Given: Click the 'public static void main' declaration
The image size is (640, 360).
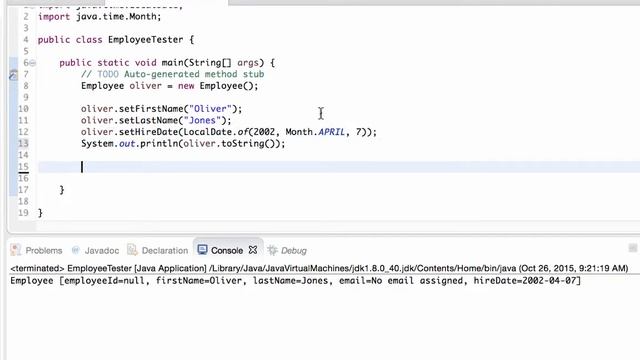Looking at the screenshot, I should 167,63.
